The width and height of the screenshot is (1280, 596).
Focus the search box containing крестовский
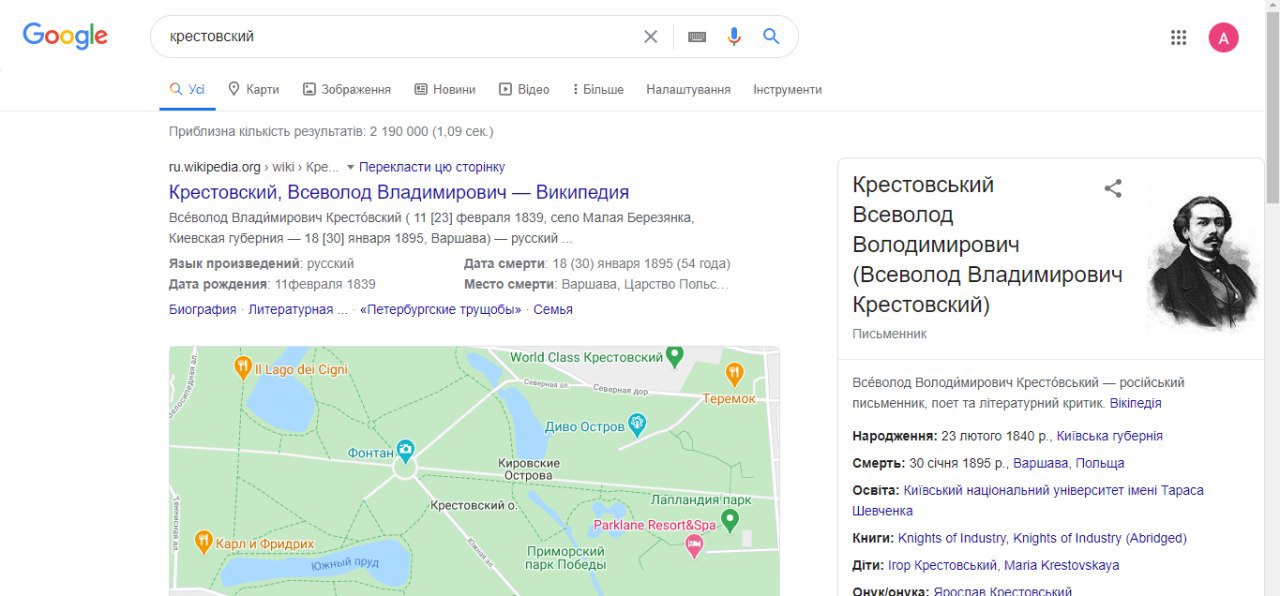[400, 37]
